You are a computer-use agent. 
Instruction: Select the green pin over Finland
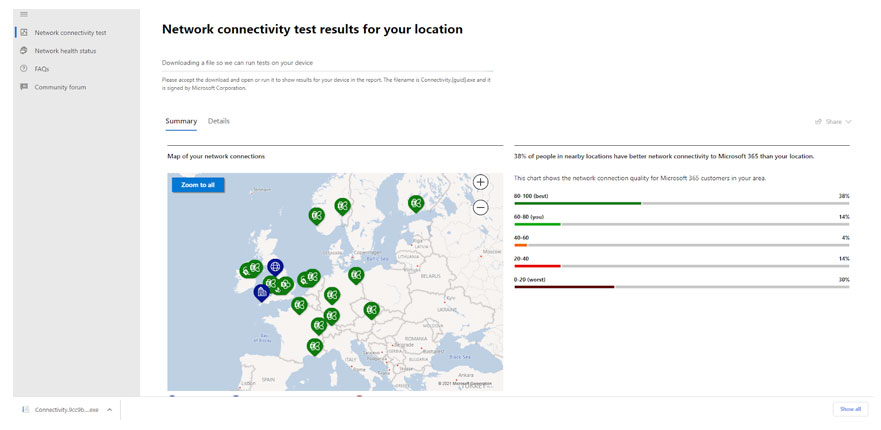coord(416,203)
